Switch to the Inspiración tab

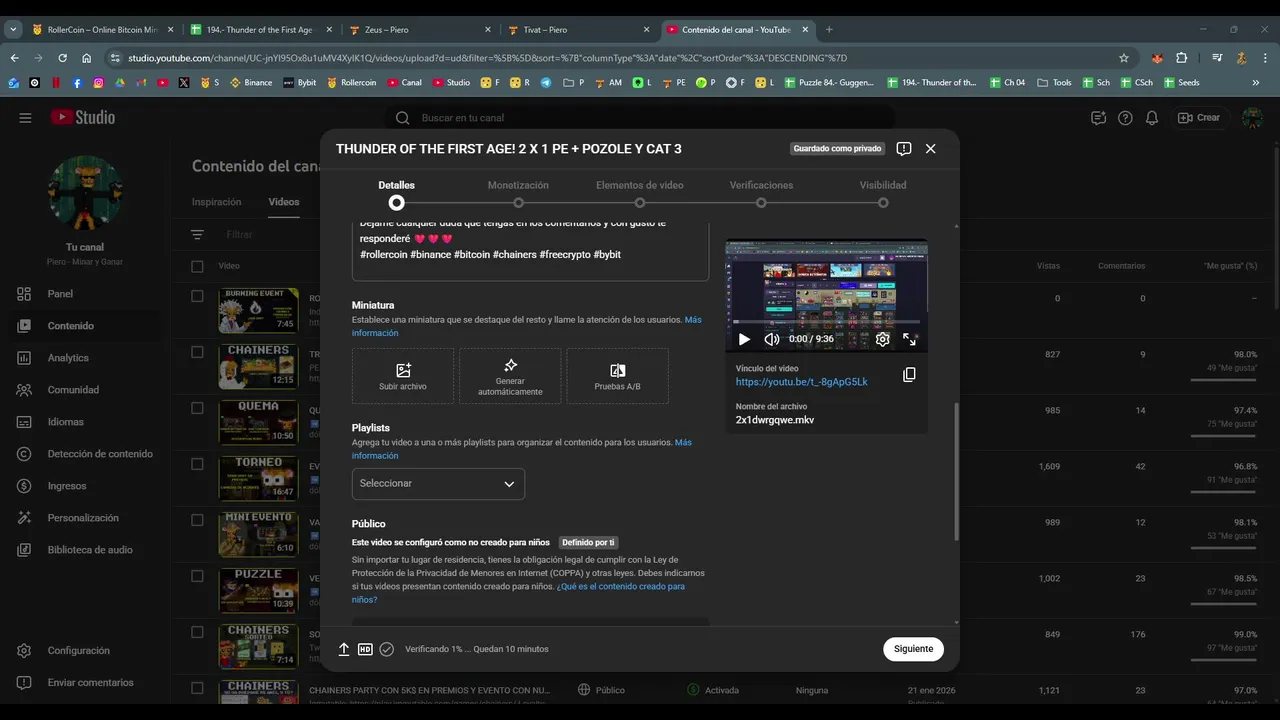point(217,202)
